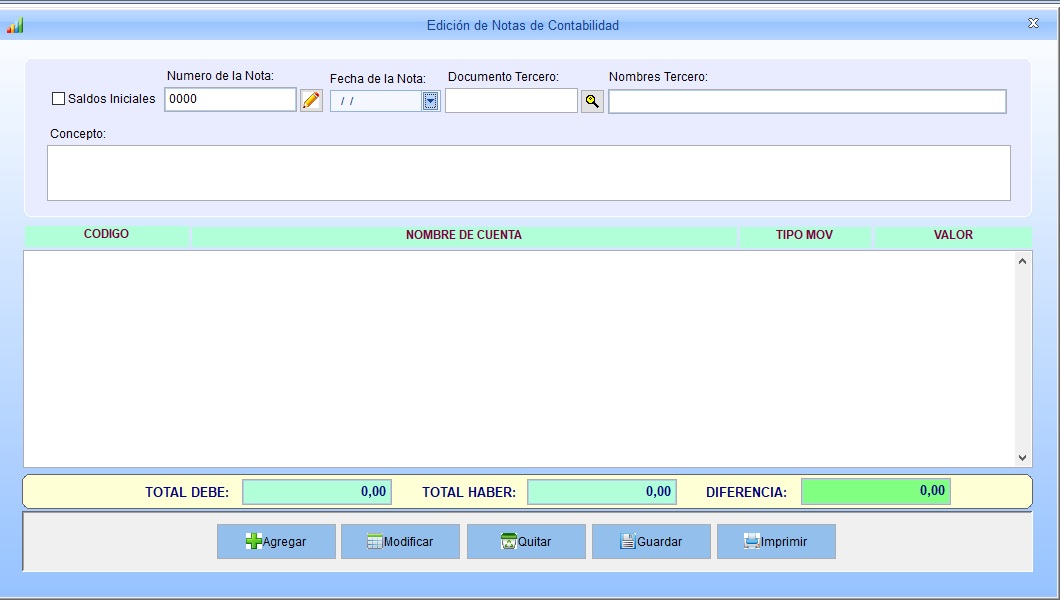Focus the Documento Tercero input field

coord(511,101)
